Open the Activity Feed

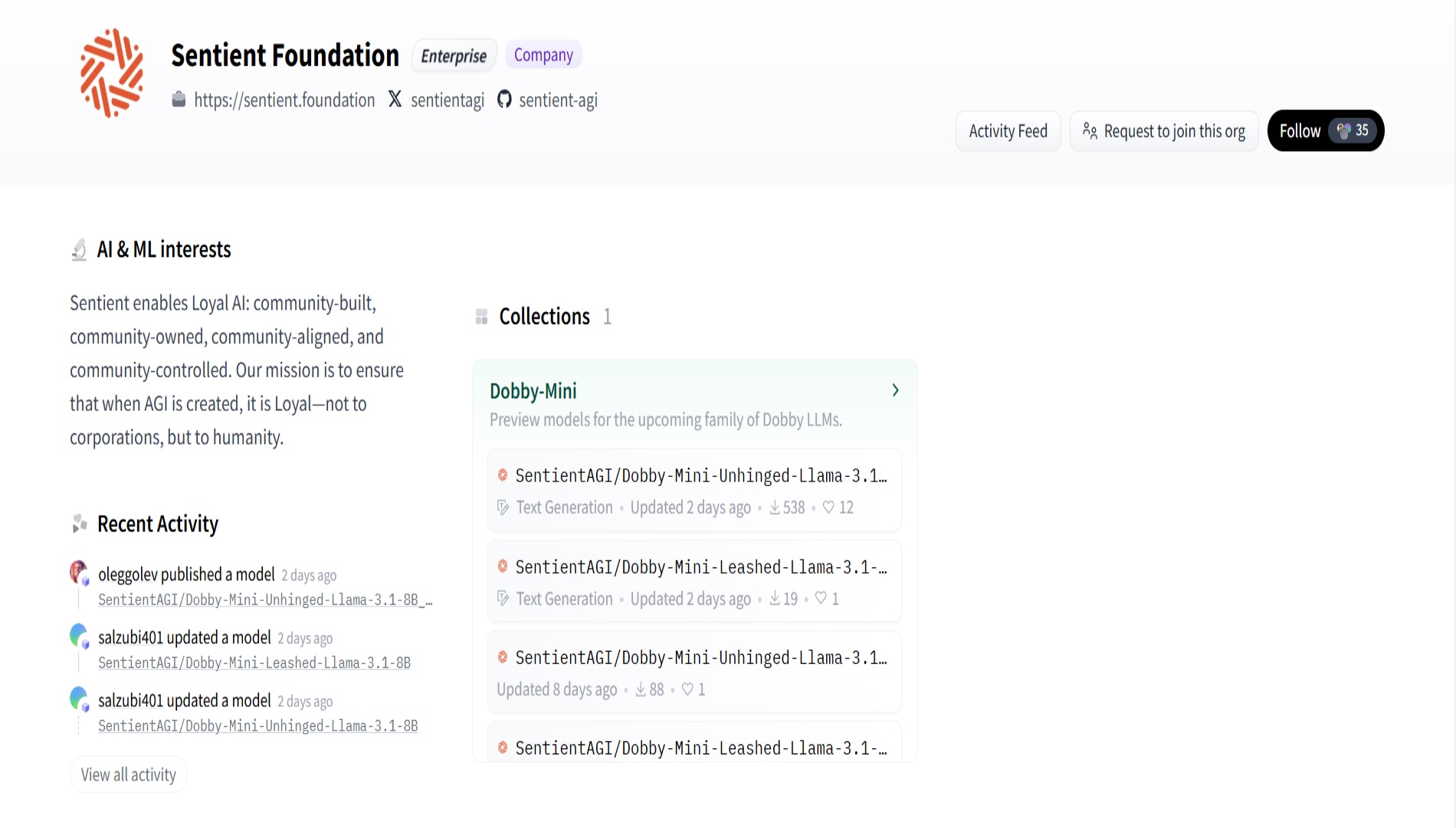click(x=1008, y=131)
